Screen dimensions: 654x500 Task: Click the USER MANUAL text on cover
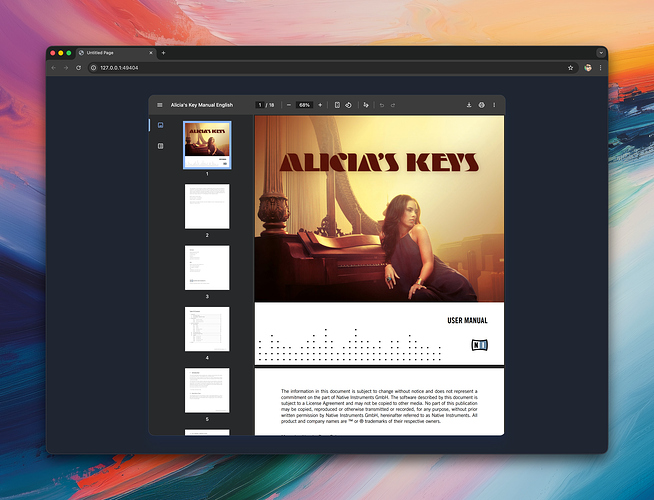click(467, 320)
